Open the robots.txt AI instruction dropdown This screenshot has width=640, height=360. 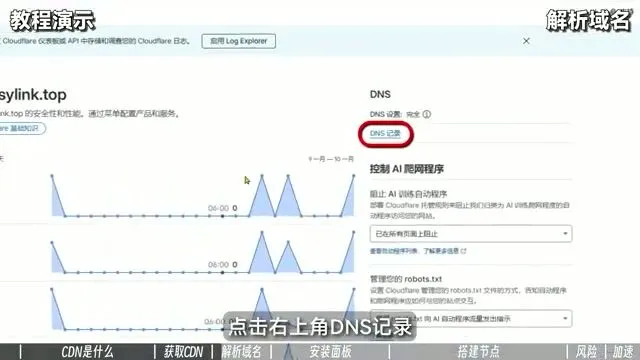pos(471,318)
